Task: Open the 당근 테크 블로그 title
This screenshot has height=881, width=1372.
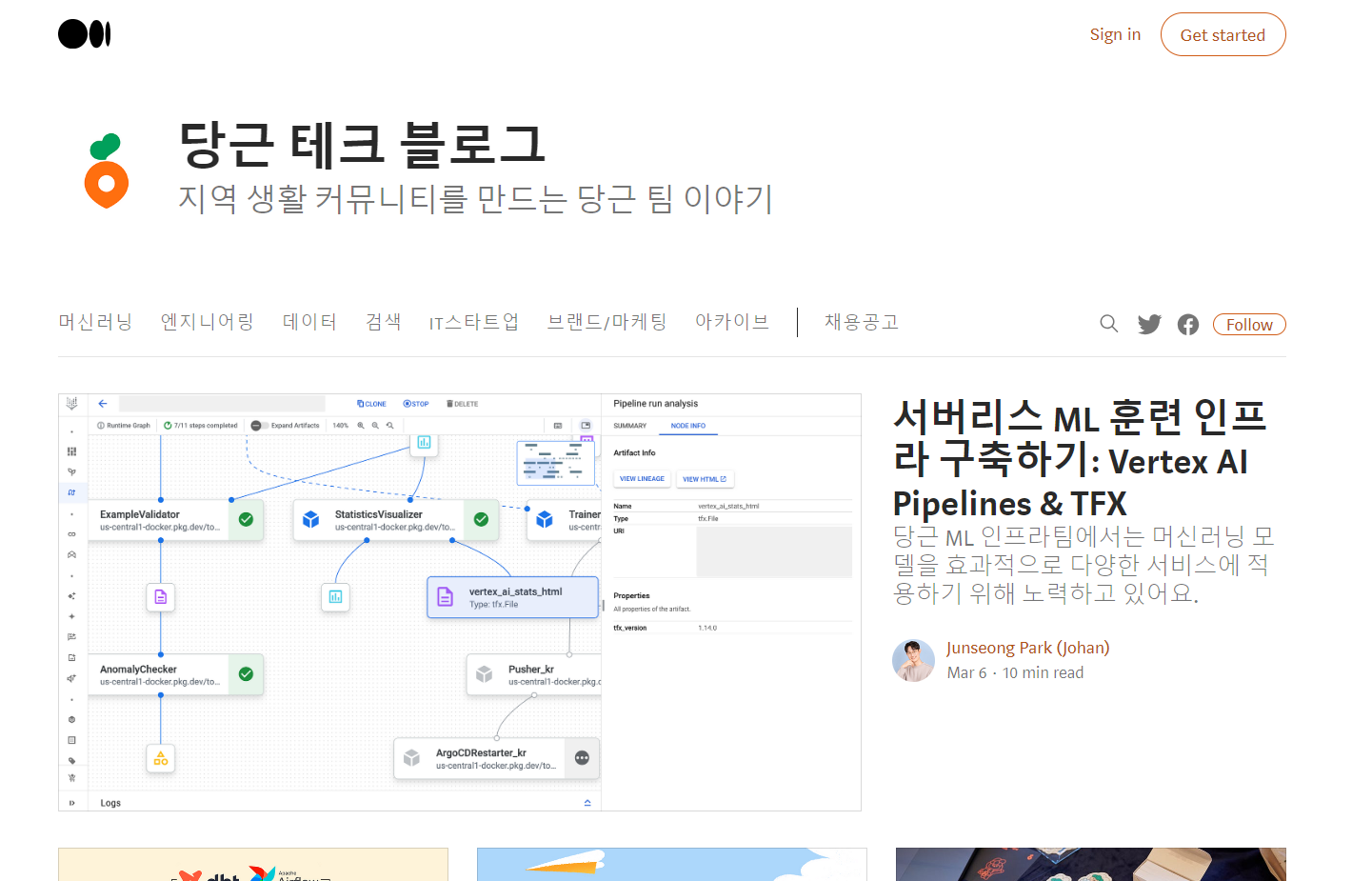Action: click(362, 145)
